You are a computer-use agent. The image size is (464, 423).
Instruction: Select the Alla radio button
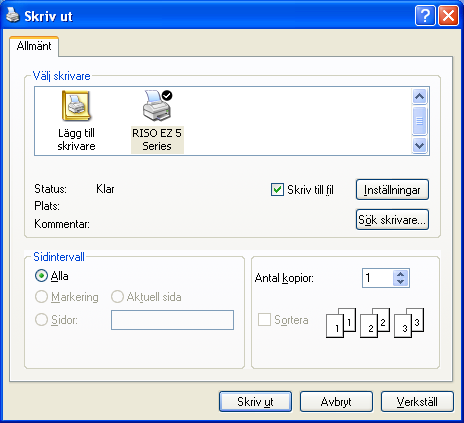pyautogui.click(x=41, y=276)
